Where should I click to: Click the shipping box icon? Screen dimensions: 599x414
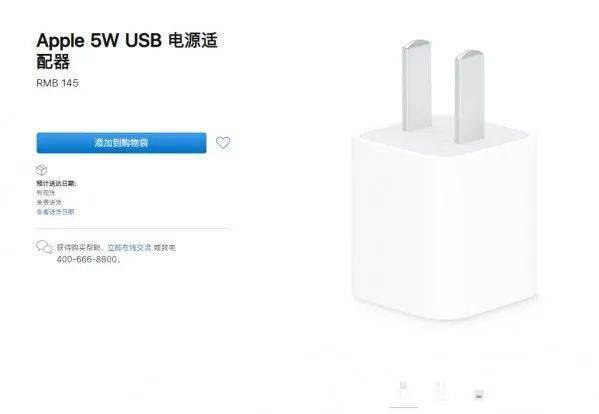pos(41,170)
